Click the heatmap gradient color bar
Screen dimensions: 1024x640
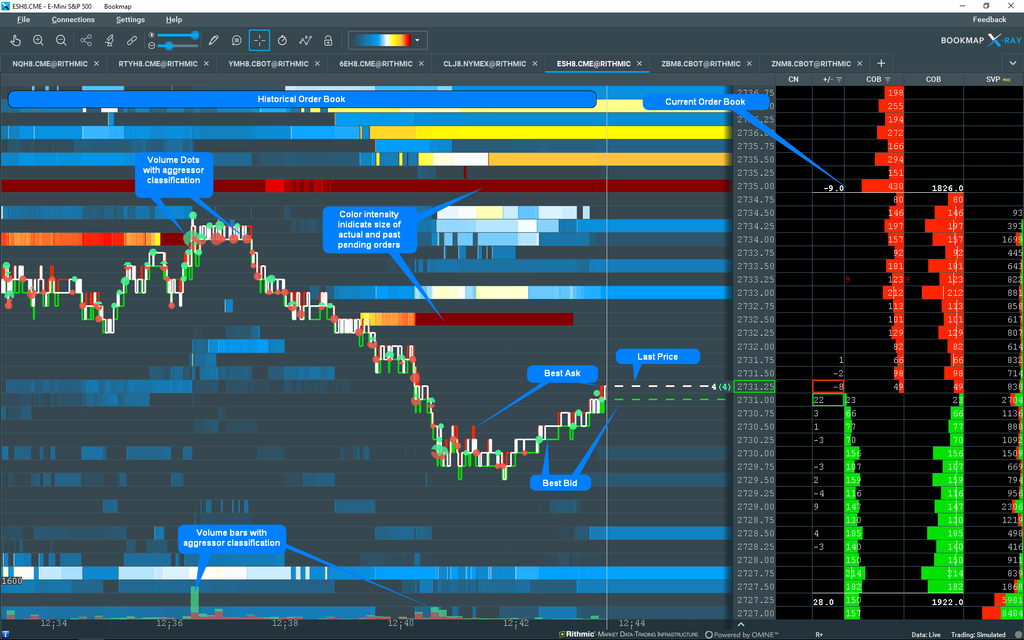(381, 40)
